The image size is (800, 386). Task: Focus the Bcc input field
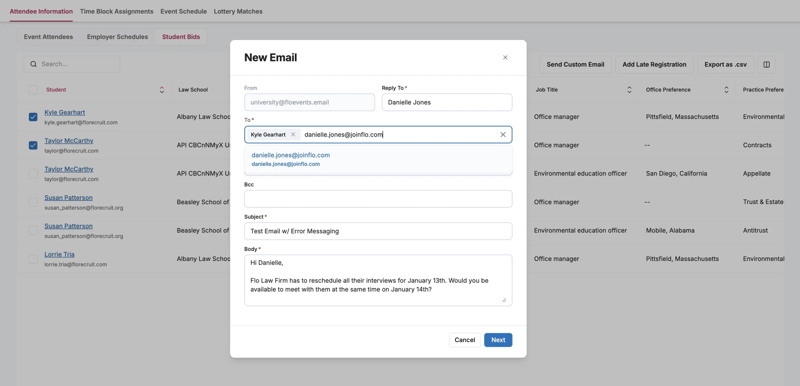[x=378, y=199]
